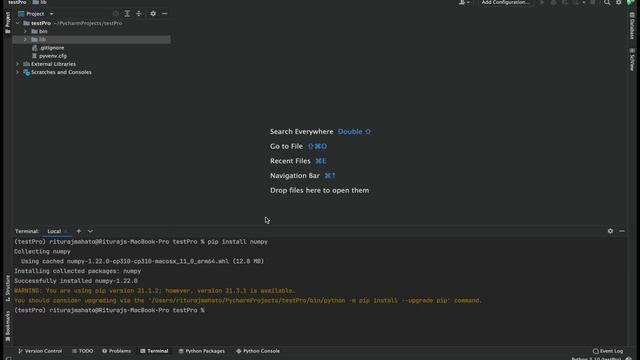This screenshot has width=640, height=360.
Task: Expand the bin folder arrow
Action: [25, 31]
